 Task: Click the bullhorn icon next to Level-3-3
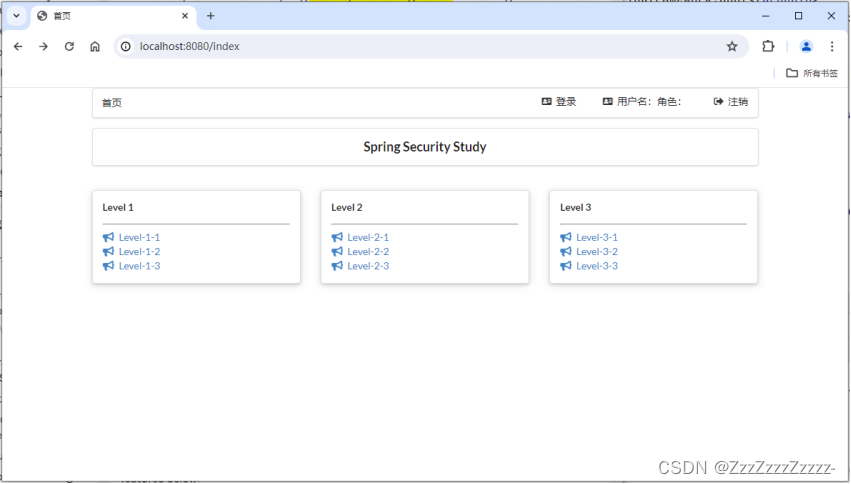[x=566, y=265]
